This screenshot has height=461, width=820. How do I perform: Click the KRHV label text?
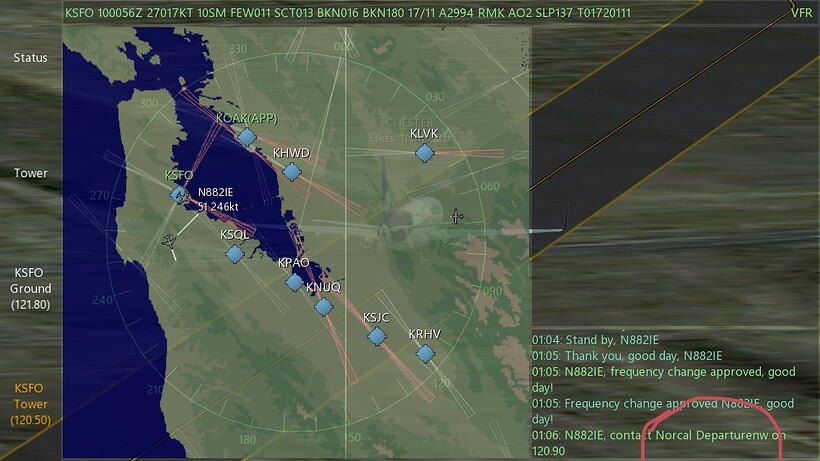[x=425, y=334]
